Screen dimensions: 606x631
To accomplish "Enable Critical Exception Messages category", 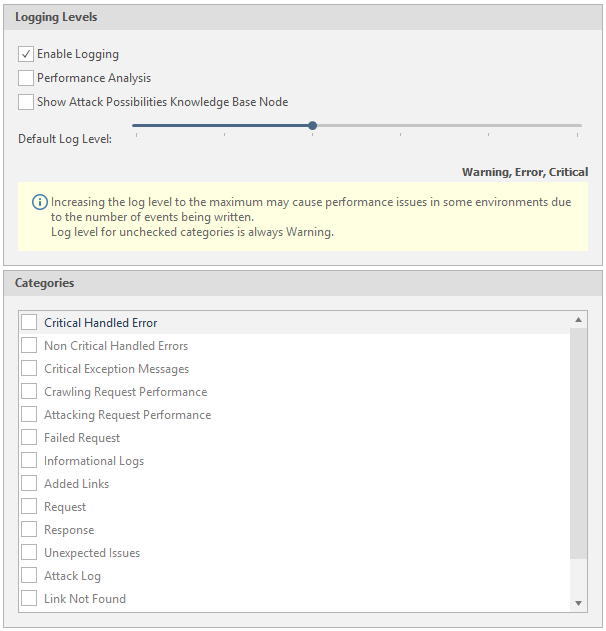I will [x=29, y=369].
